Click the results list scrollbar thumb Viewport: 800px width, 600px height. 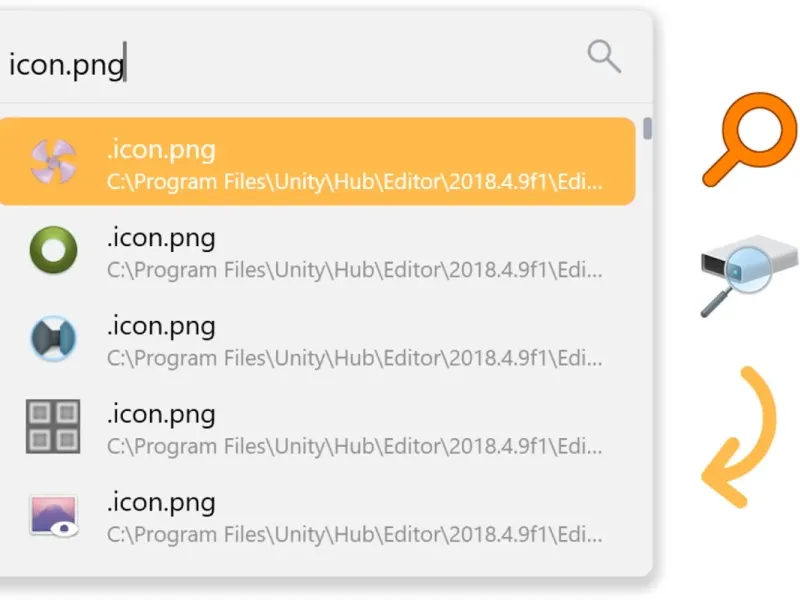pos(647,129)
